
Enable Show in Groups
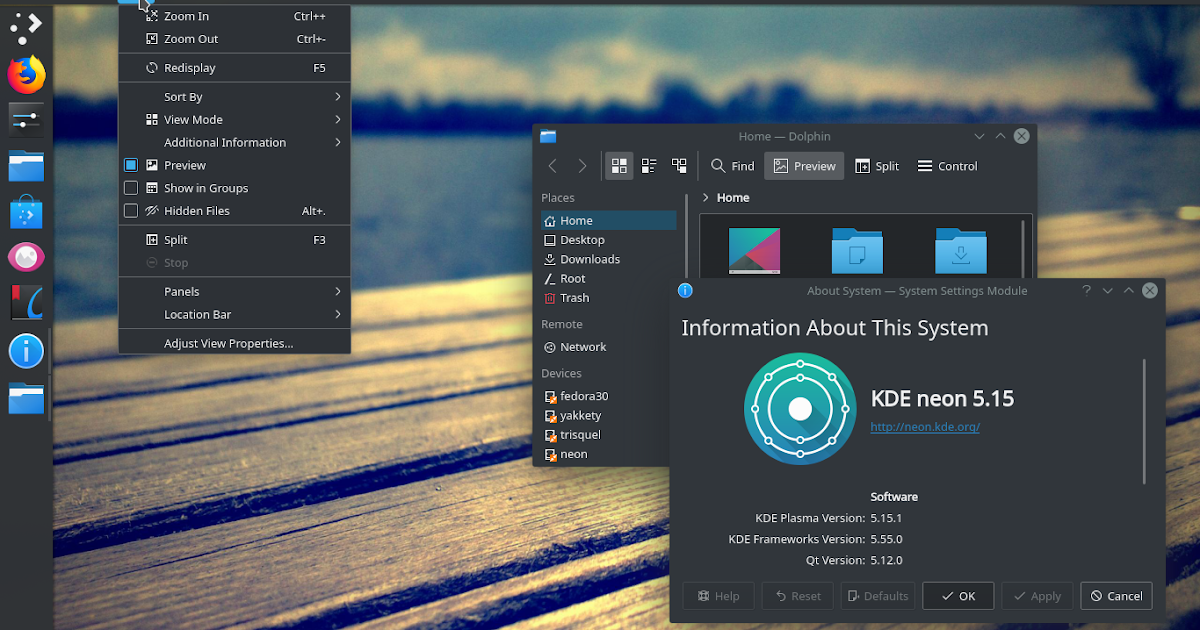tap(131, 187)
